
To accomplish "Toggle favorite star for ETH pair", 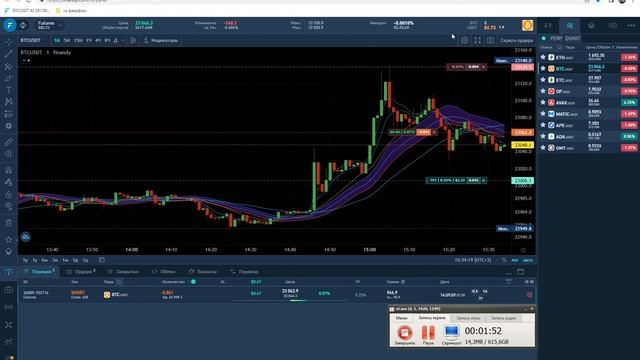I will coord(543,57).
